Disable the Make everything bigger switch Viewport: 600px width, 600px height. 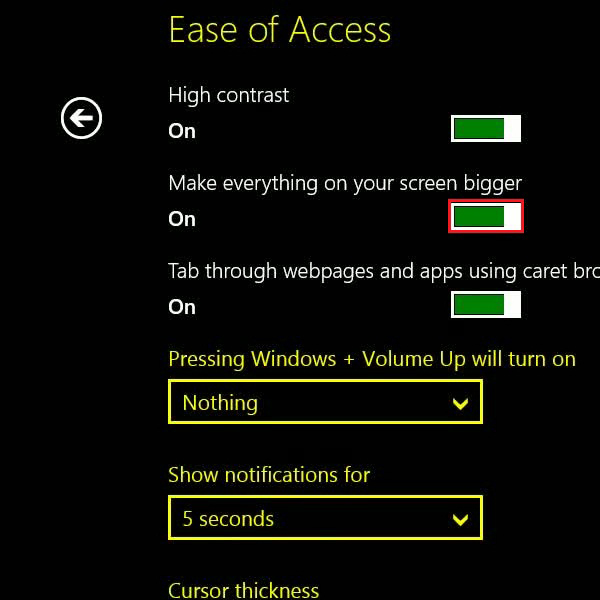[486, 216]
